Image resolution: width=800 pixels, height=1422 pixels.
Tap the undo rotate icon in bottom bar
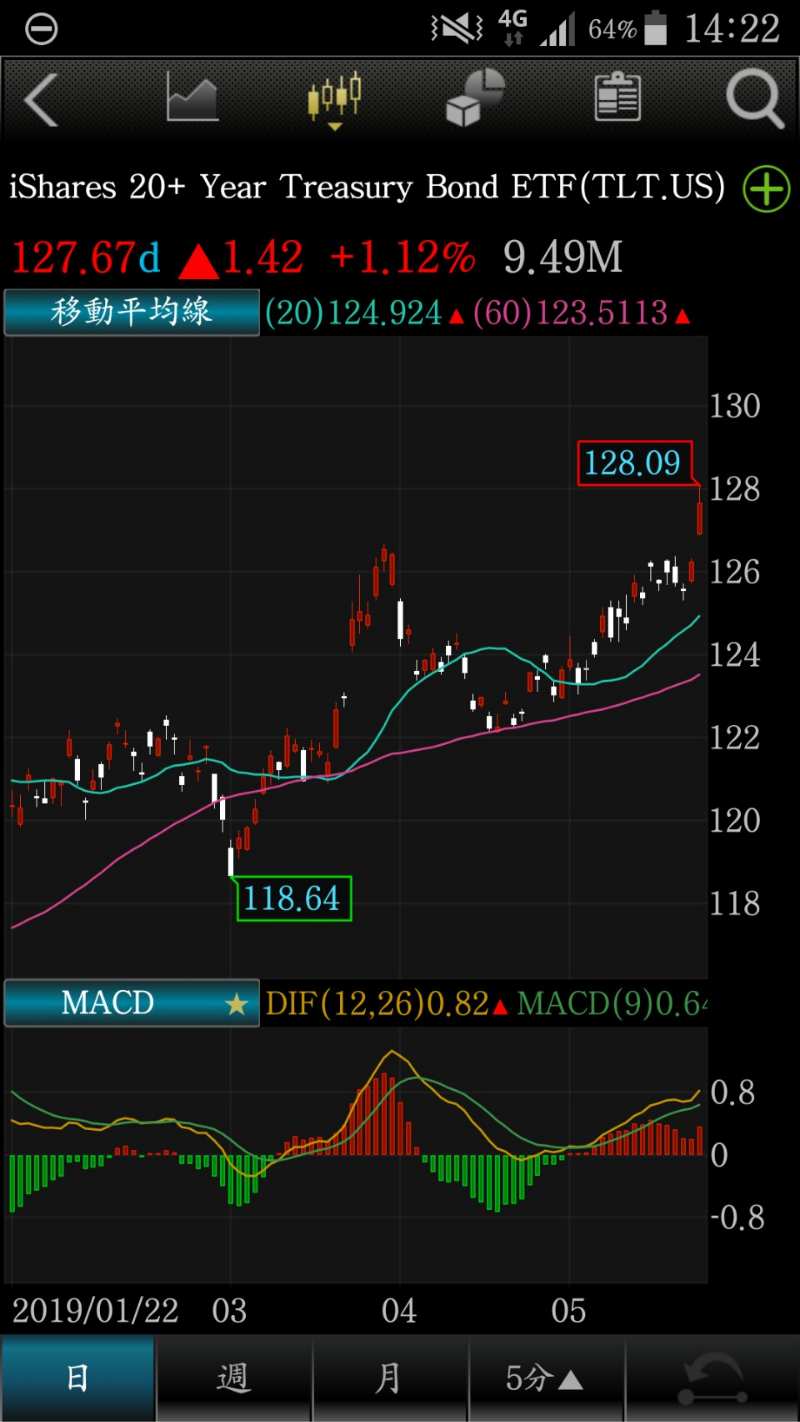pos(712,1380)
